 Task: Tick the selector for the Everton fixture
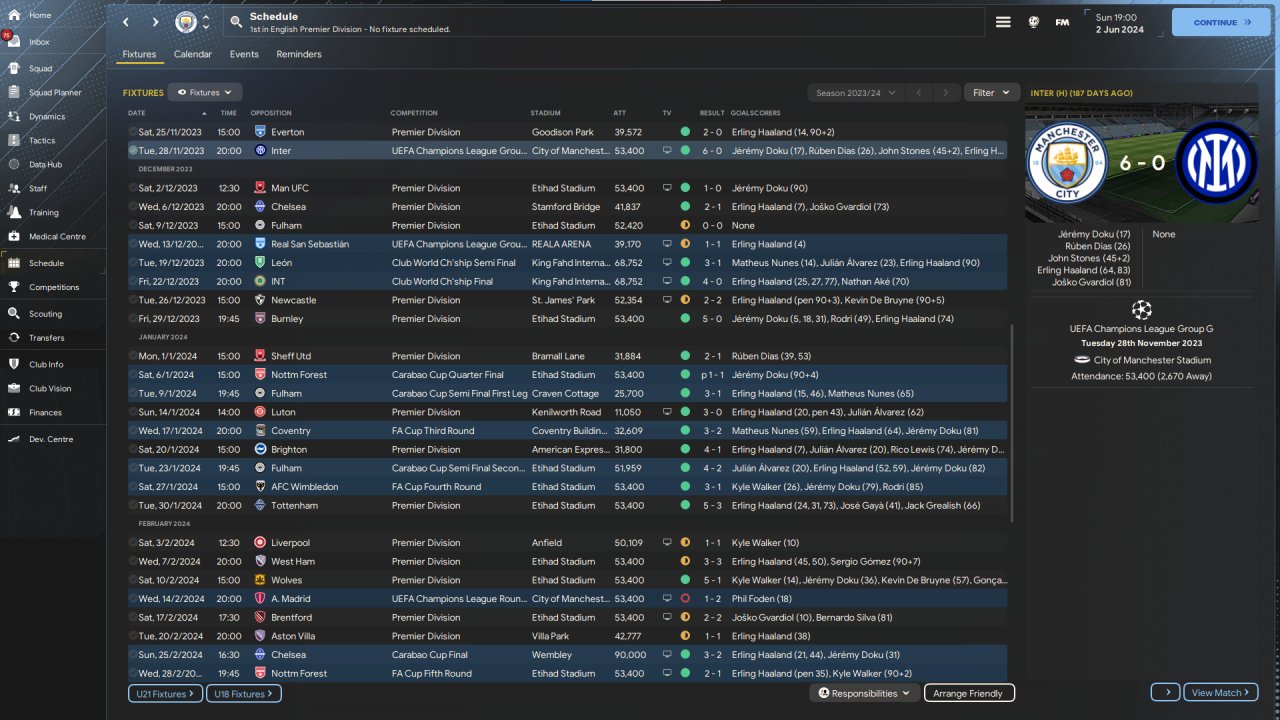point(133,131)
